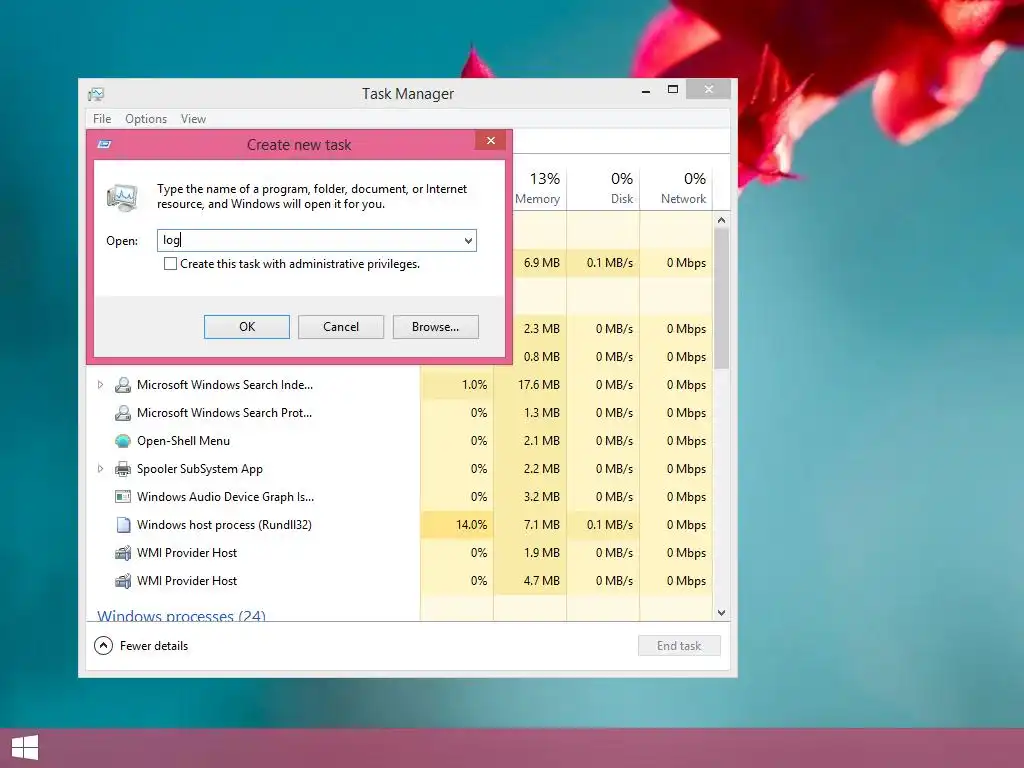The width and height of the screenshot is (1024, 768).
Task: Click the Fewer details arrow icon
Action: 103,646
